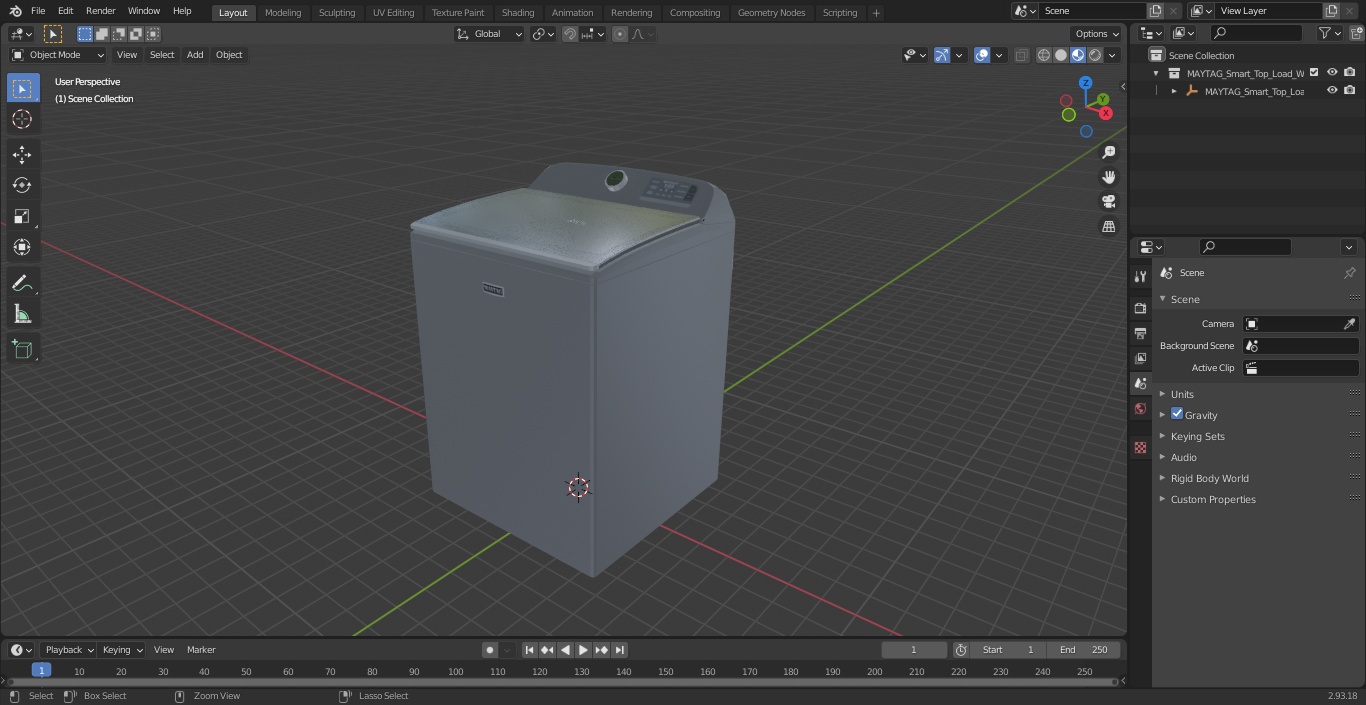Image resolution: width=1366 pixels, height=705 pixels.
Task: Click the Blender logo menu icon
Action: [16, 11]
